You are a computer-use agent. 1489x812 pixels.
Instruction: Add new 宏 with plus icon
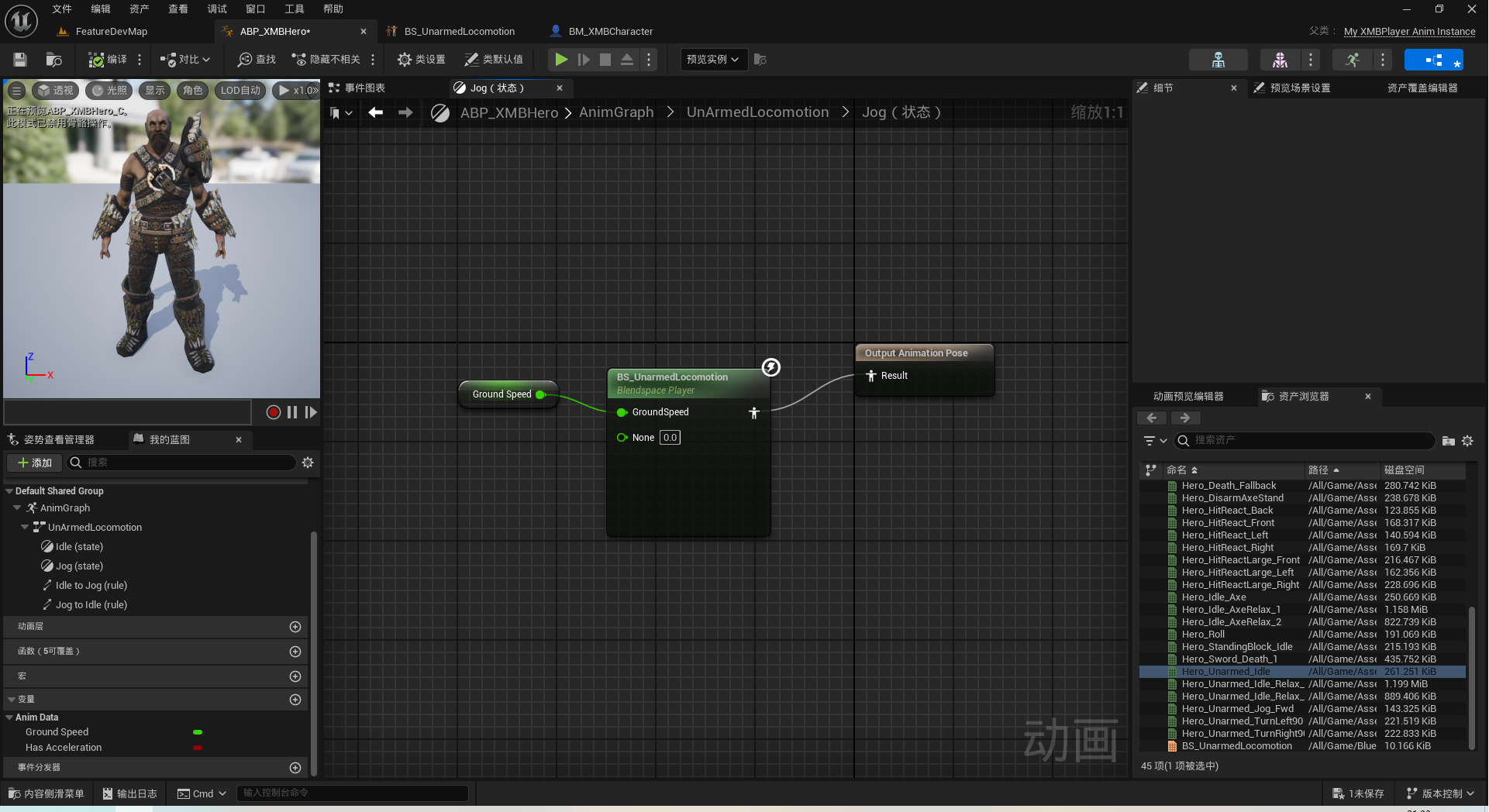click(295, 676)
